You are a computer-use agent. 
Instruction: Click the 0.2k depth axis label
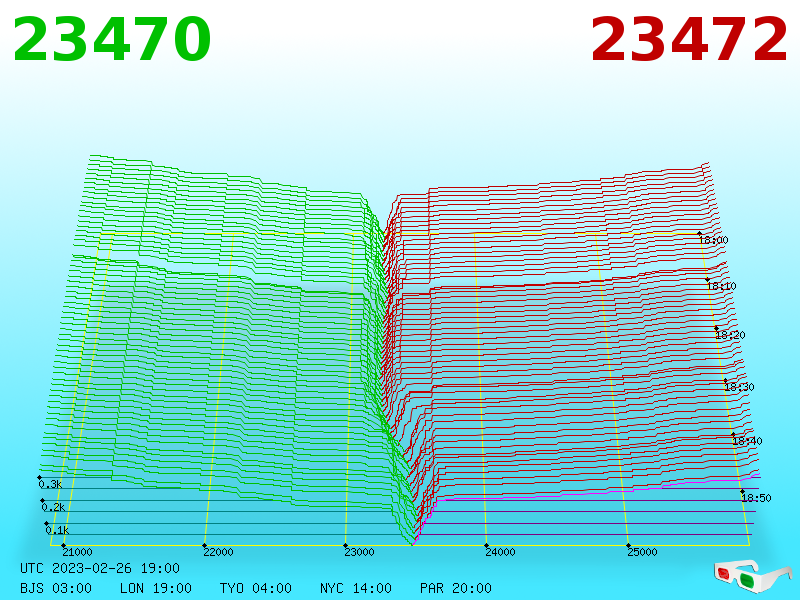click(53, 507)
